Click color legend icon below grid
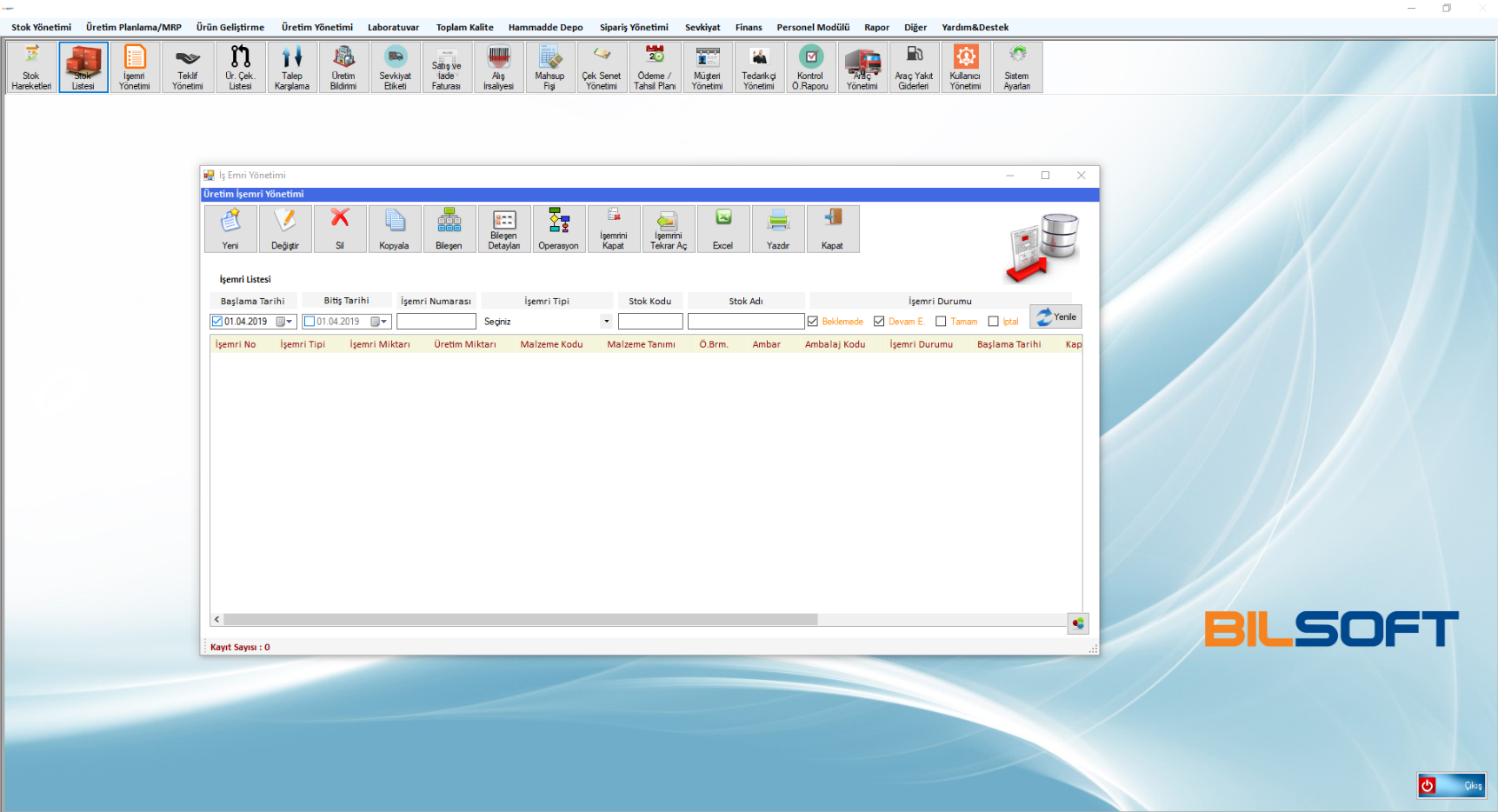1498x812 pixels. [1078, 623]
